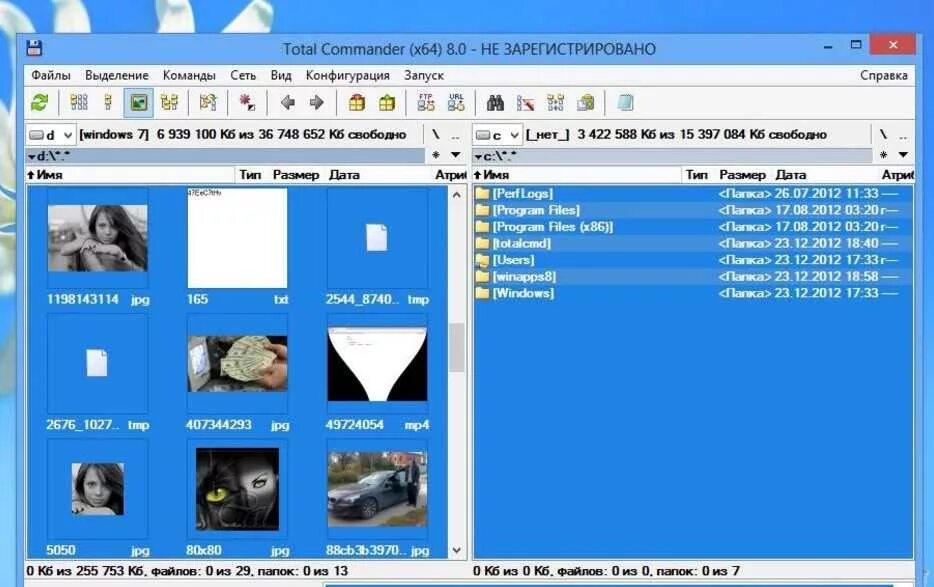Click left panel scrollbar up arrow
Viewport: 934px width, 587px height.
point(456,194)
